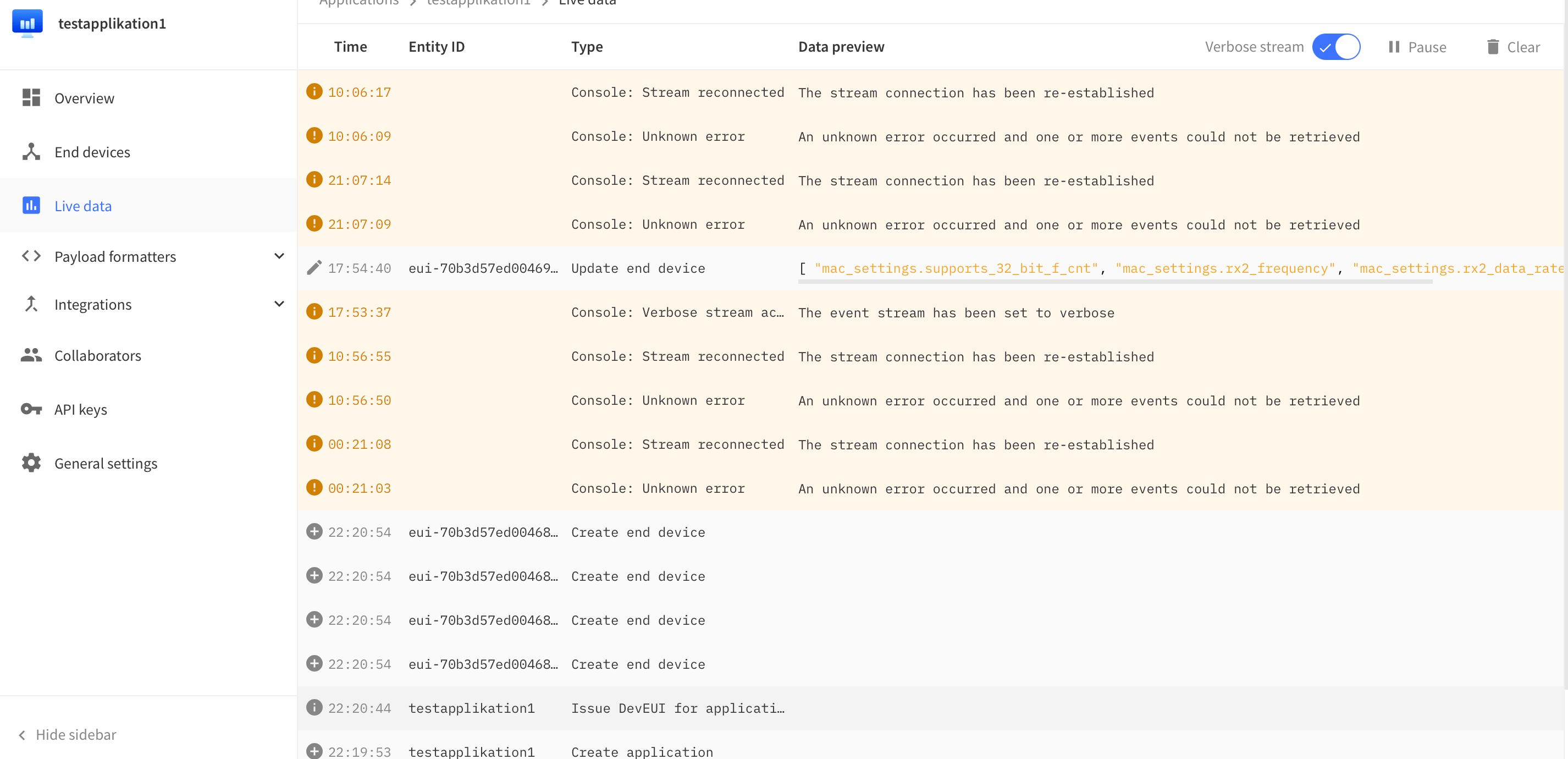Image resolution: width=1568 pixels, height=759 pixels.
Task: Collapse sidebar with Hide sidebar arrow
Action: pyautogui.click(x=23, y=735)
